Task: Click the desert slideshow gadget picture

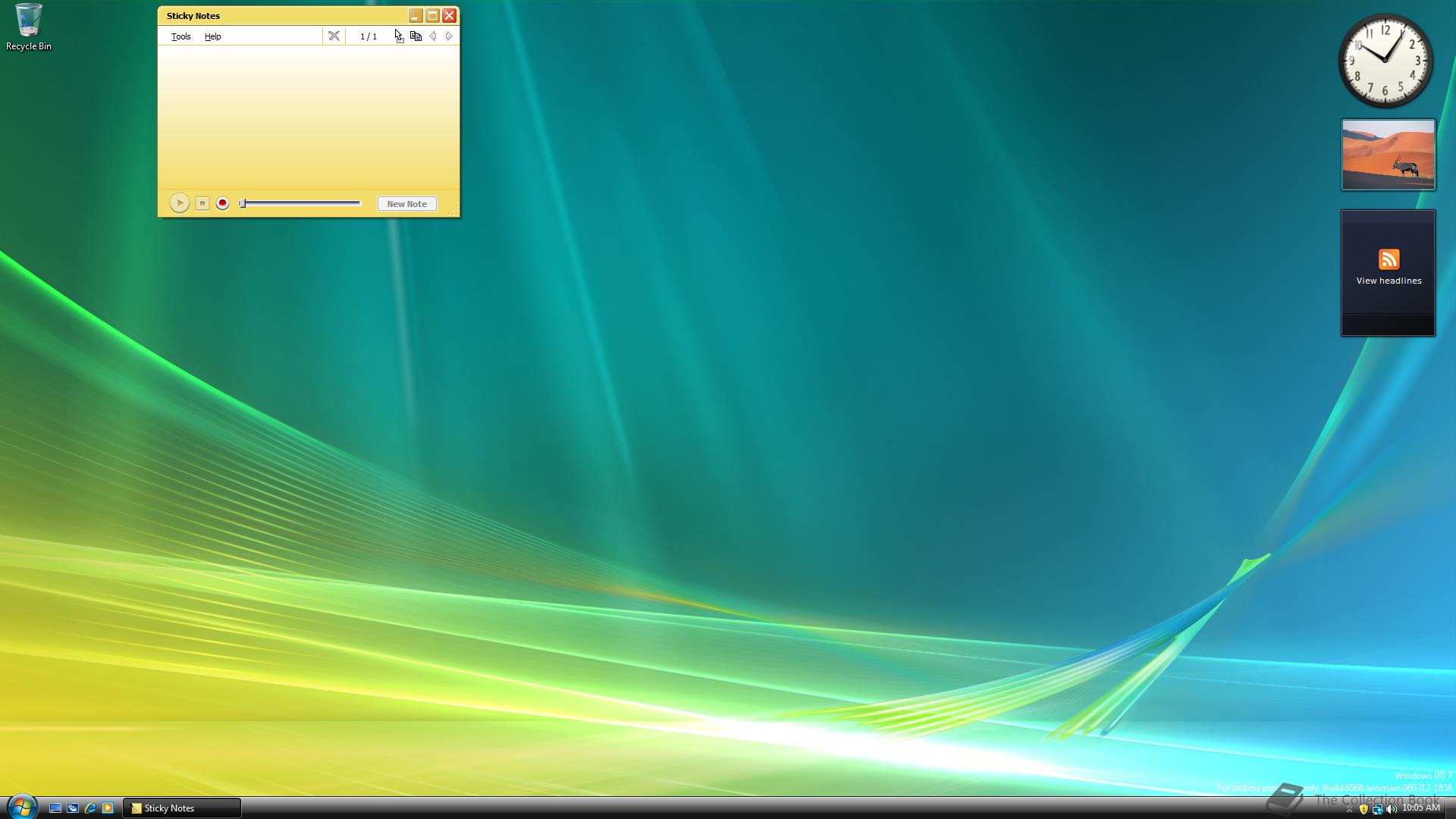Action: [1388, 155]
